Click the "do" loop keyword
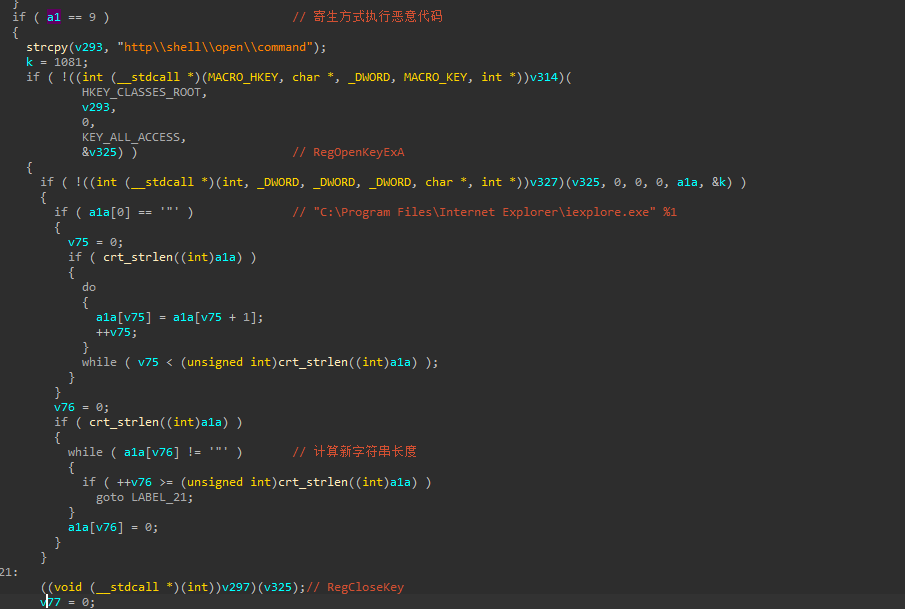Viewport: 905px width, 609px height. pyautogui.click(x=89, y=287)
